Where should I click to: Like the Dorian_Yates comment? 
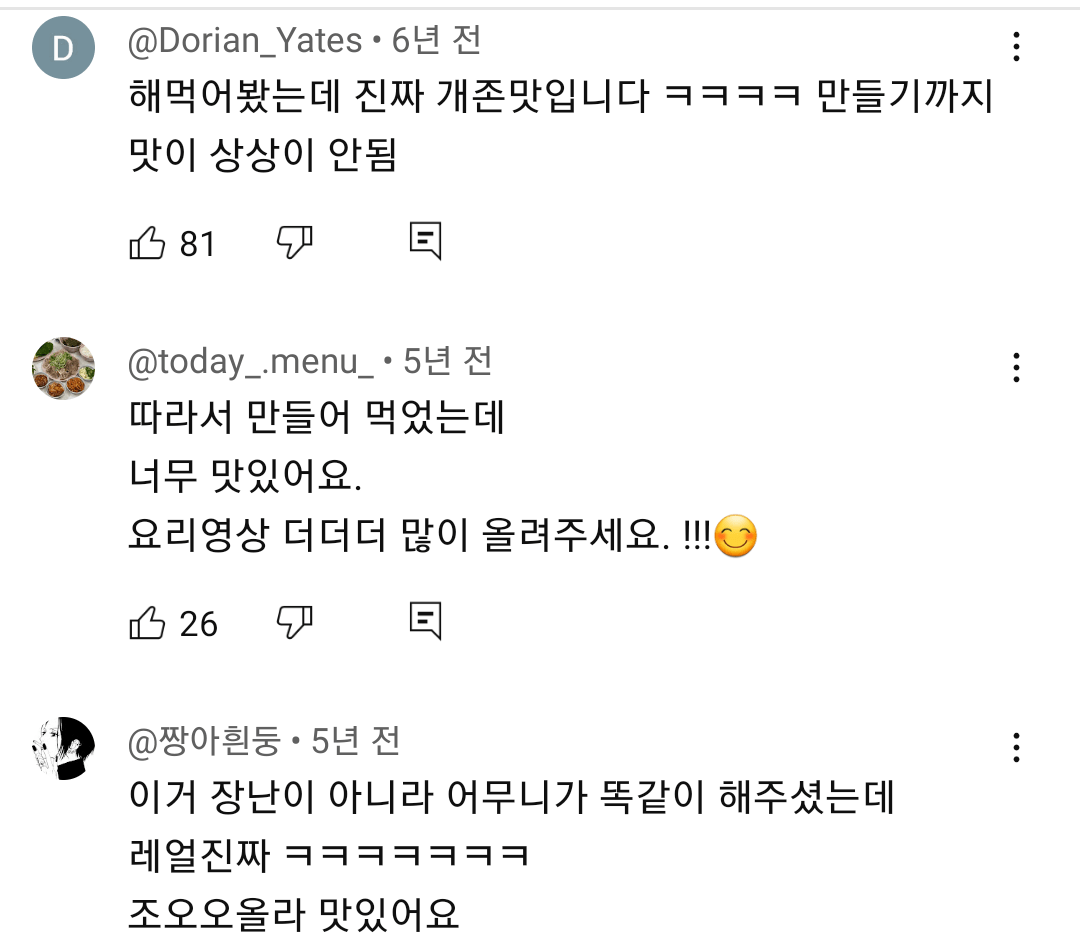[147, 243]
